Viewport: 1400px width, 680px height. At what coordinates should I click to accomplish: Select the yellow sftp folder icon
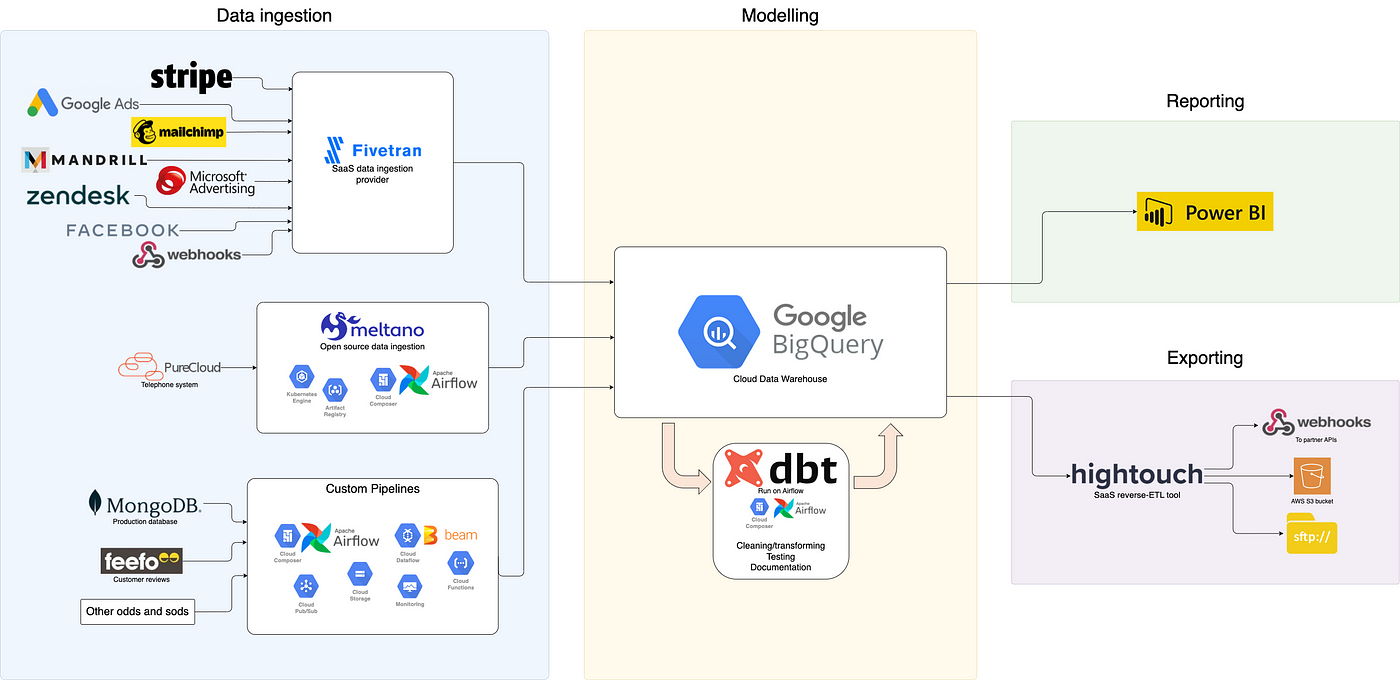click(x=1312, y=533)
